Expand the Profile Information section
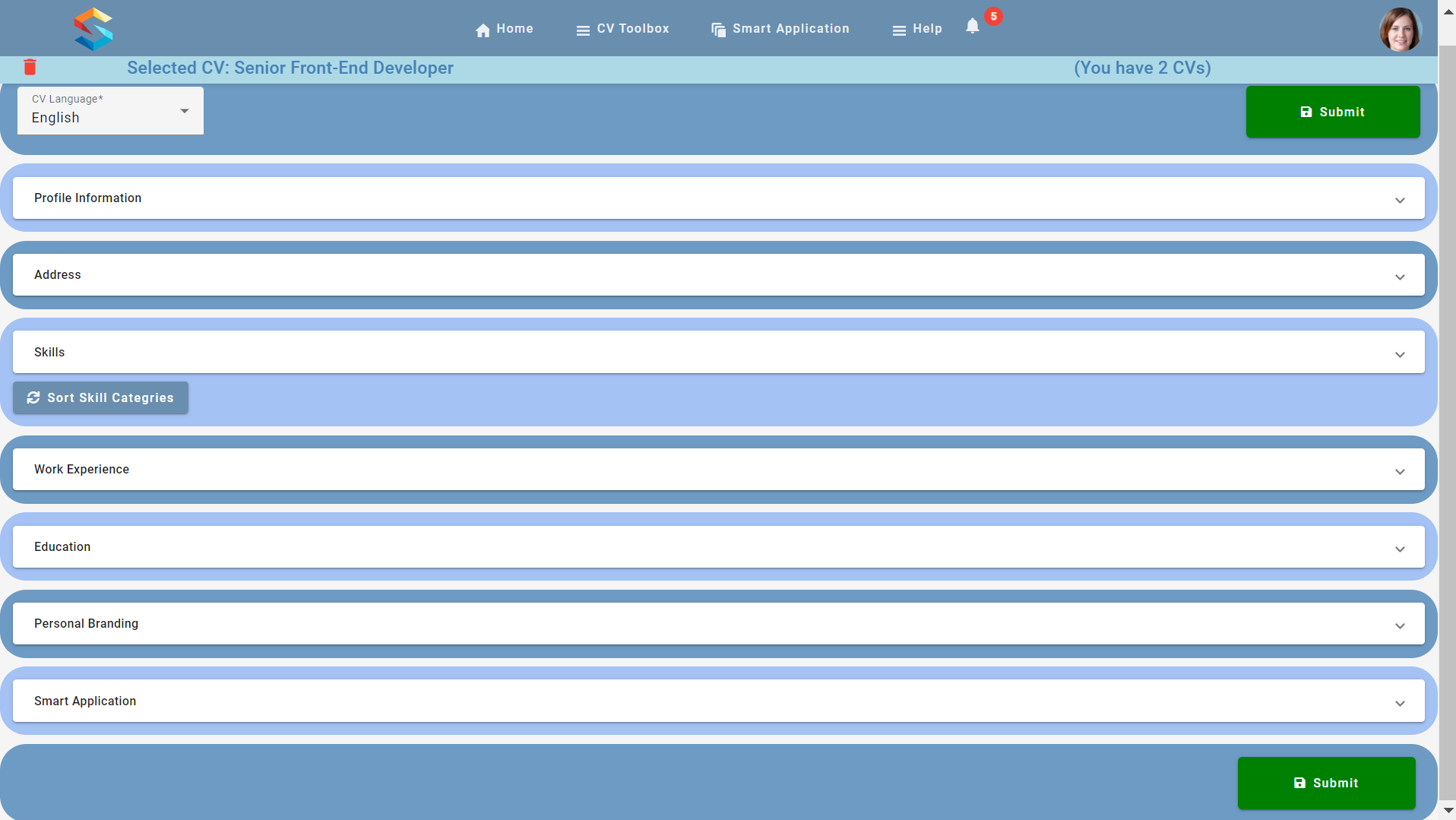The image size is (1456, 820). click(719, 198)
